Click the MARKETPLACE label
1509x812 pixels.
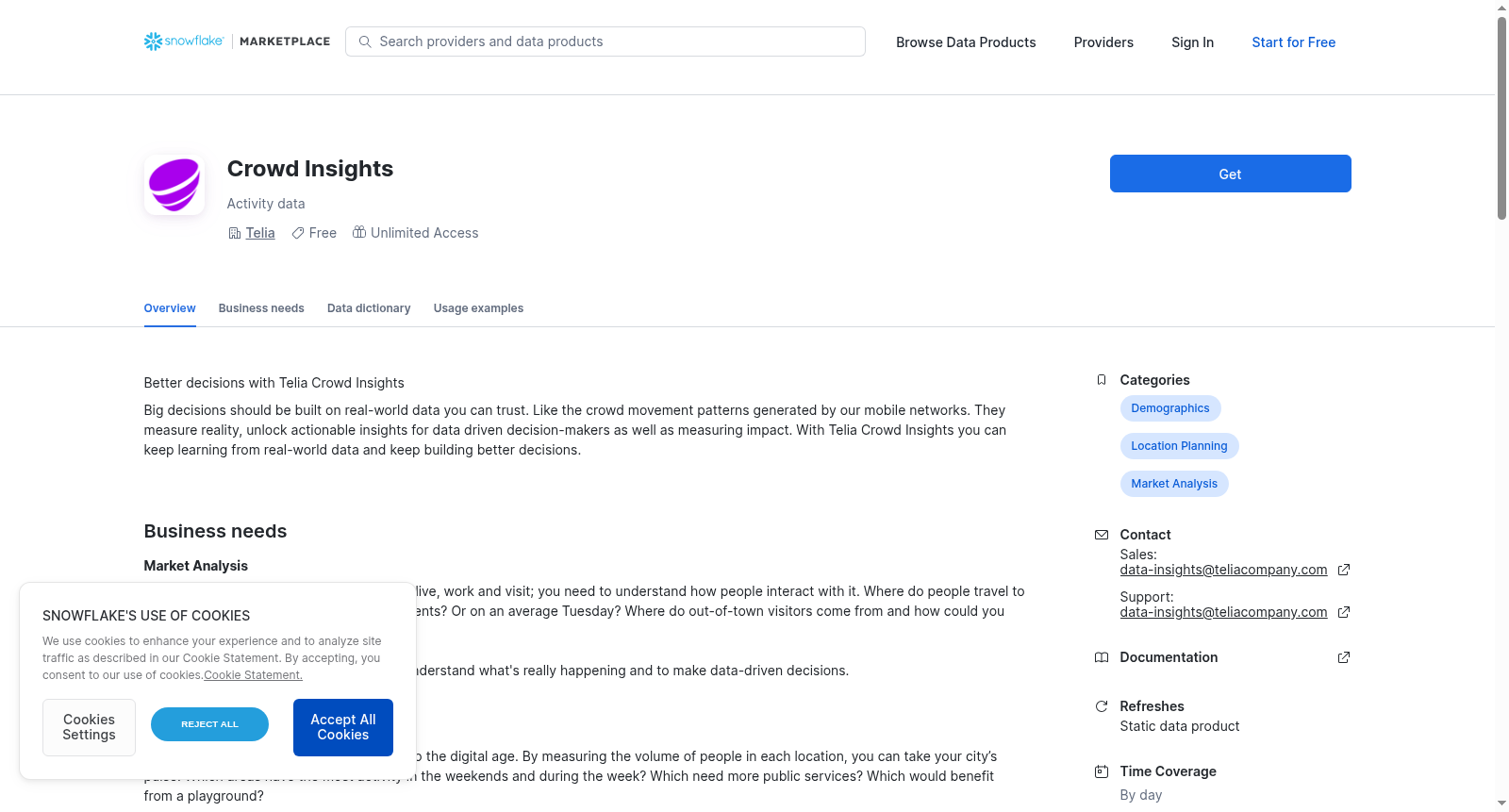(285, 41)
